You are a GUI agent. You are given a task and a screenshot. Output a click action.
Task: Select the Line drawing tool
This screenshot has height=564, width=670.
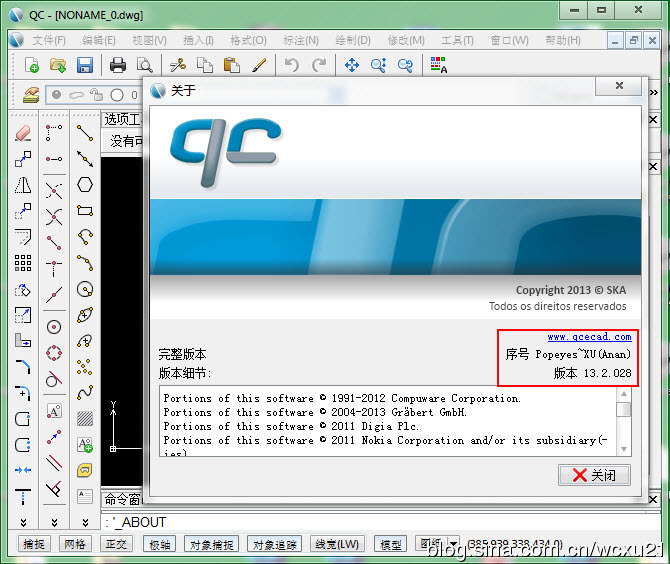coord(85,133)
